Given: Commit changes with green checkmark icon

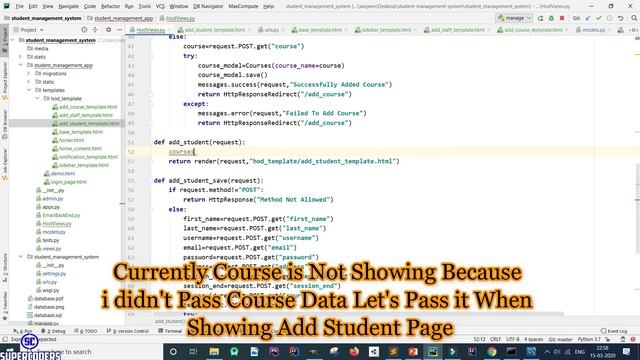Looking at the screenshot, I should (x=598, y=18).
